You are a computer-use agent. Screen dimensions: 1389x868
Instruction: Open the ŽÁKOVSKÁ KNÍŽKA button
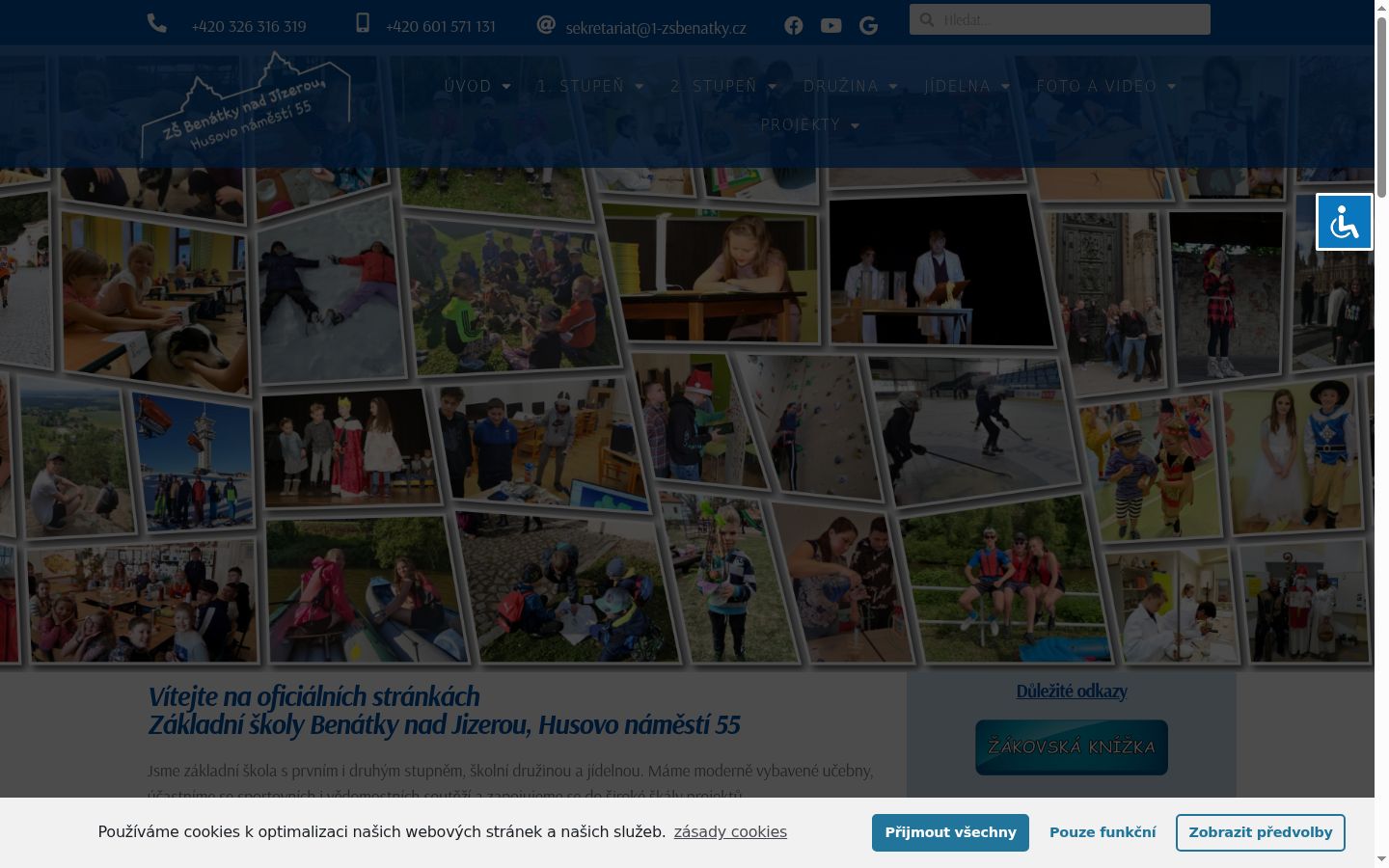tap(1072, 747)
